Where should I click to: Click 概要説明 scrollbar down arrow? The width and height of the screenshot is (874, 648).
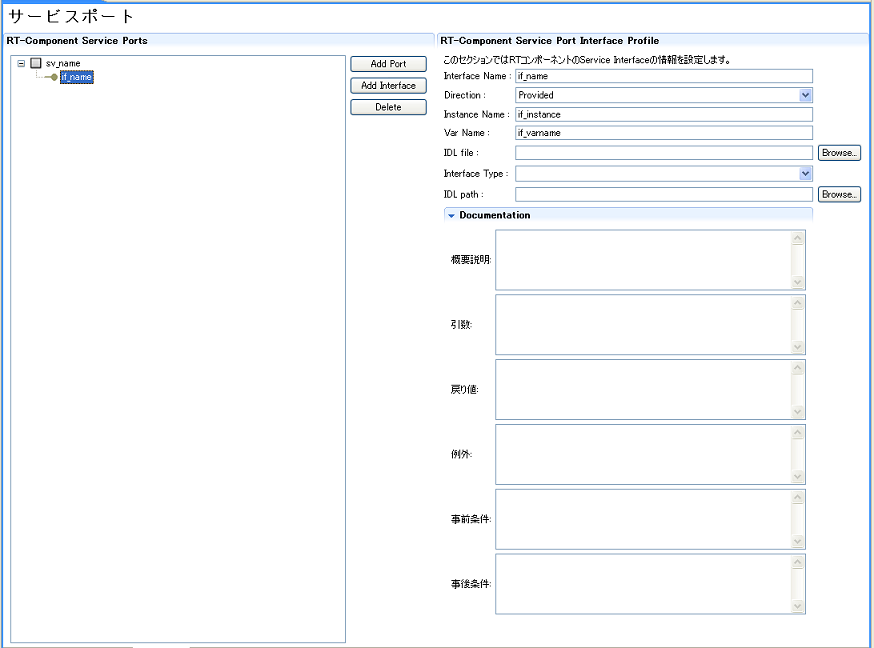798,282
